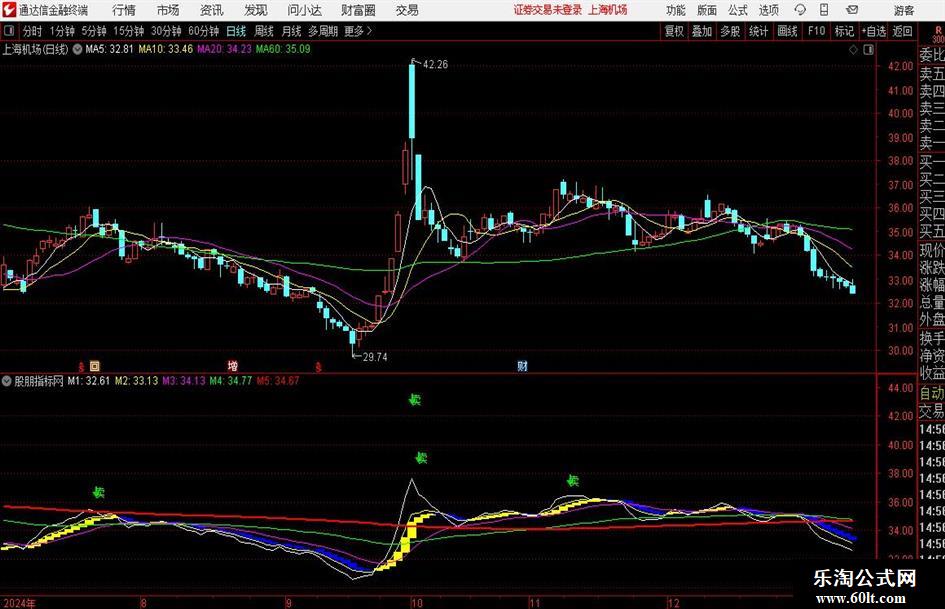This screenshot has width=945, height=609.
Task: Open the 财富圈 menu
Action: [x=358, y=10]
